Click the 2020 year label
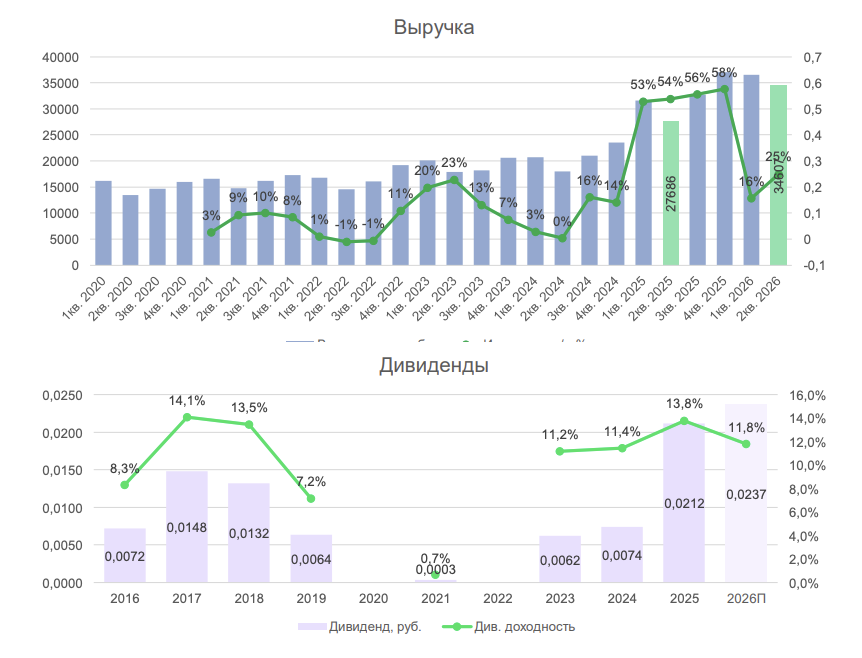The image size is (862, 658). 373,599
